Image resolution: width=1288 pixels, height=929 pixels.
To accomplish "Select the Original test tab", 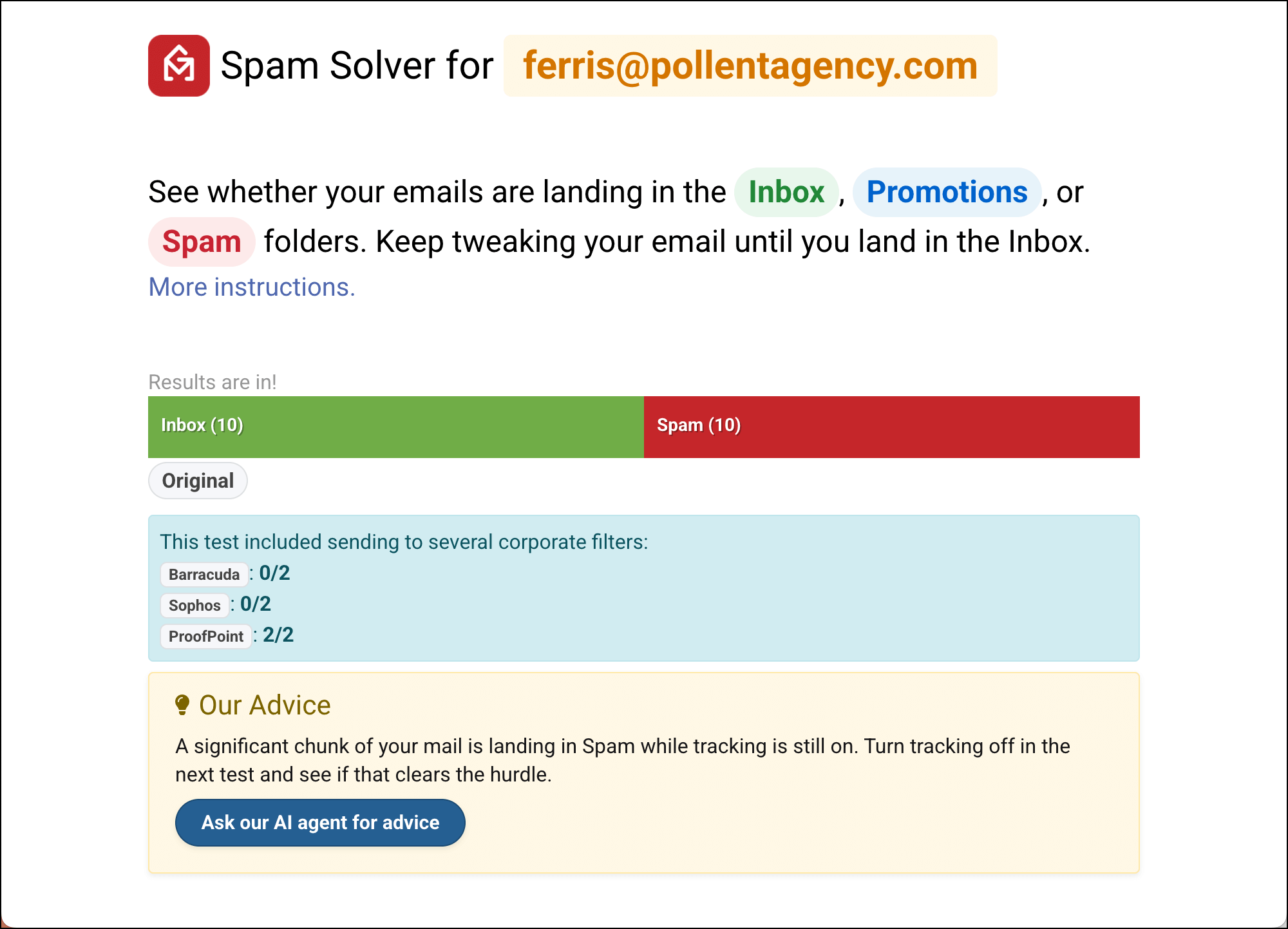I will click(x=198, y=481).
